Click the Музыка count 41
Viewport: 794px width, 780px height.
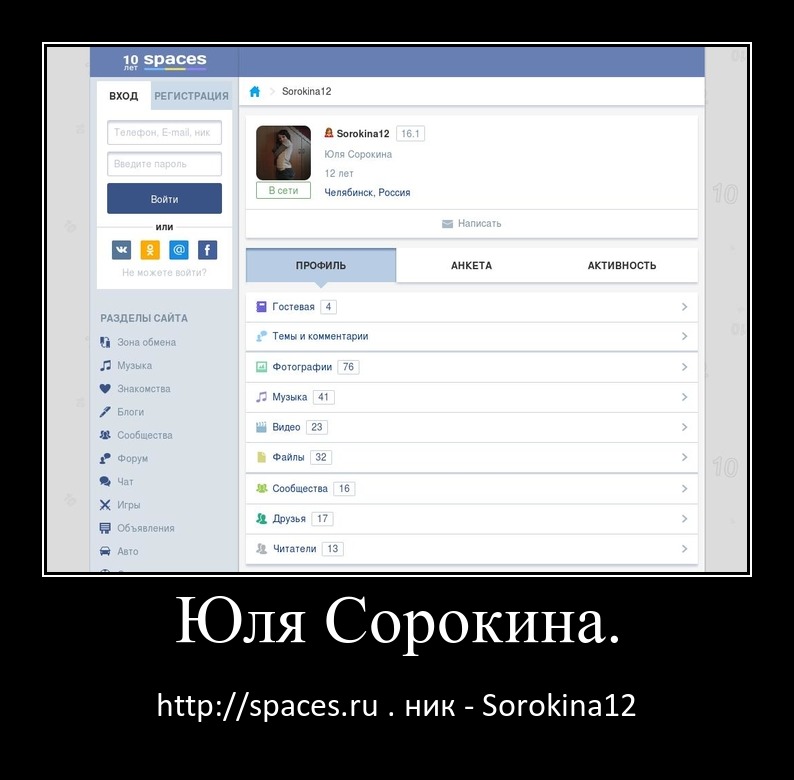(x=324, y=397)
